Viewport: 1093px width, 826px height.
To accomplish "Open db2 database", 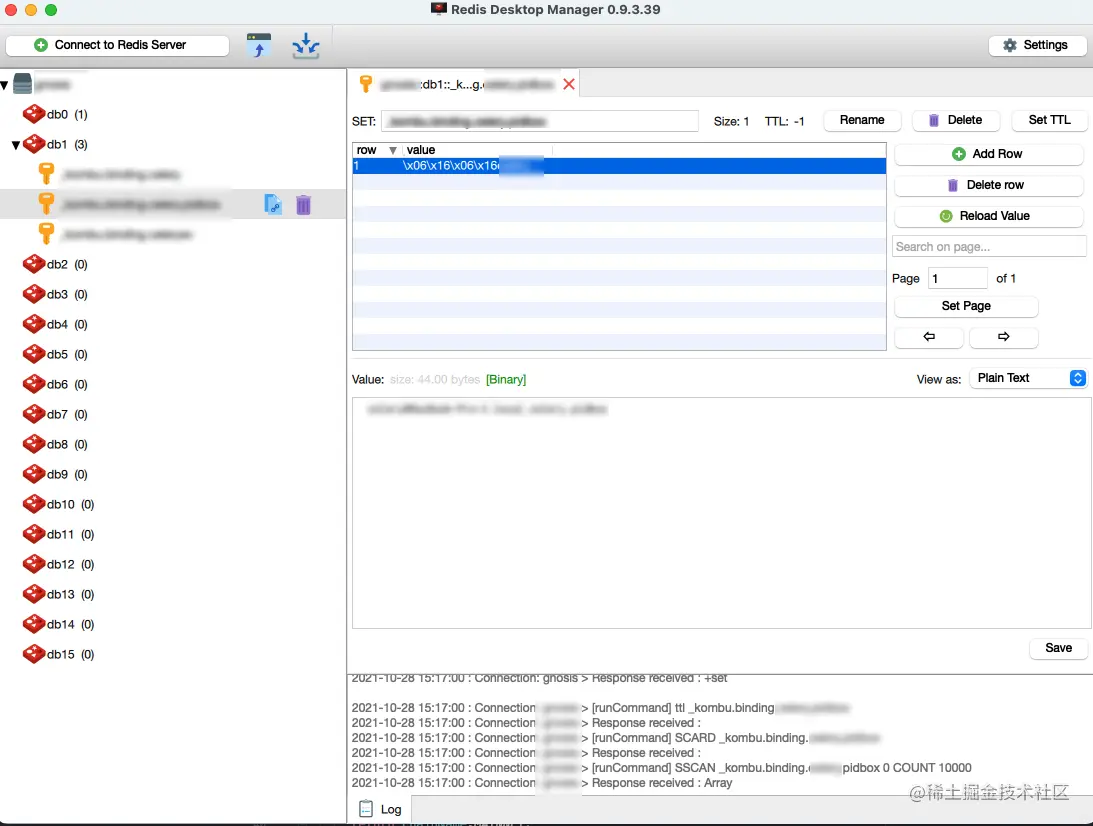I will (x=55, y=264).
